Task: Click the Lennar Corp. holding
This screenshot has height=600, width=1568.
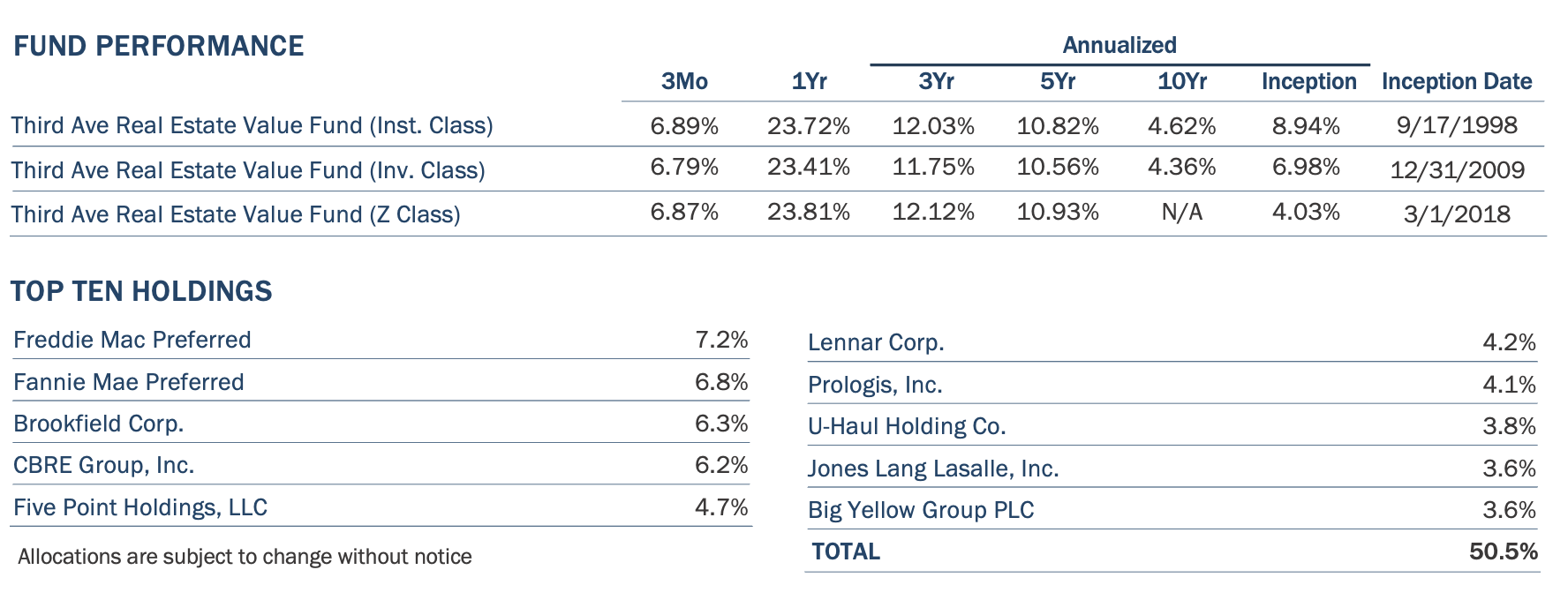Action: click(x=876, y=342)
